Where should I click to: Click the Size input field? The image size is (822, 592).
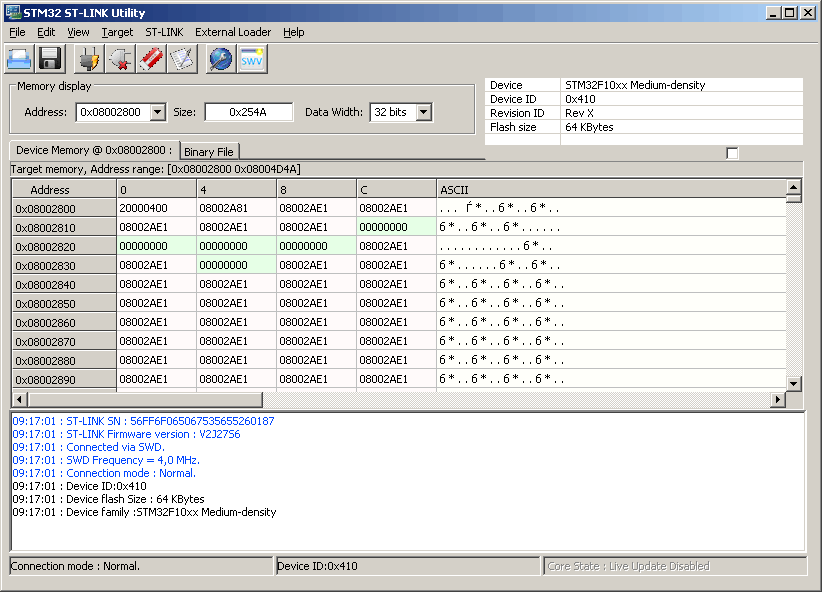[x=248, y=112]
